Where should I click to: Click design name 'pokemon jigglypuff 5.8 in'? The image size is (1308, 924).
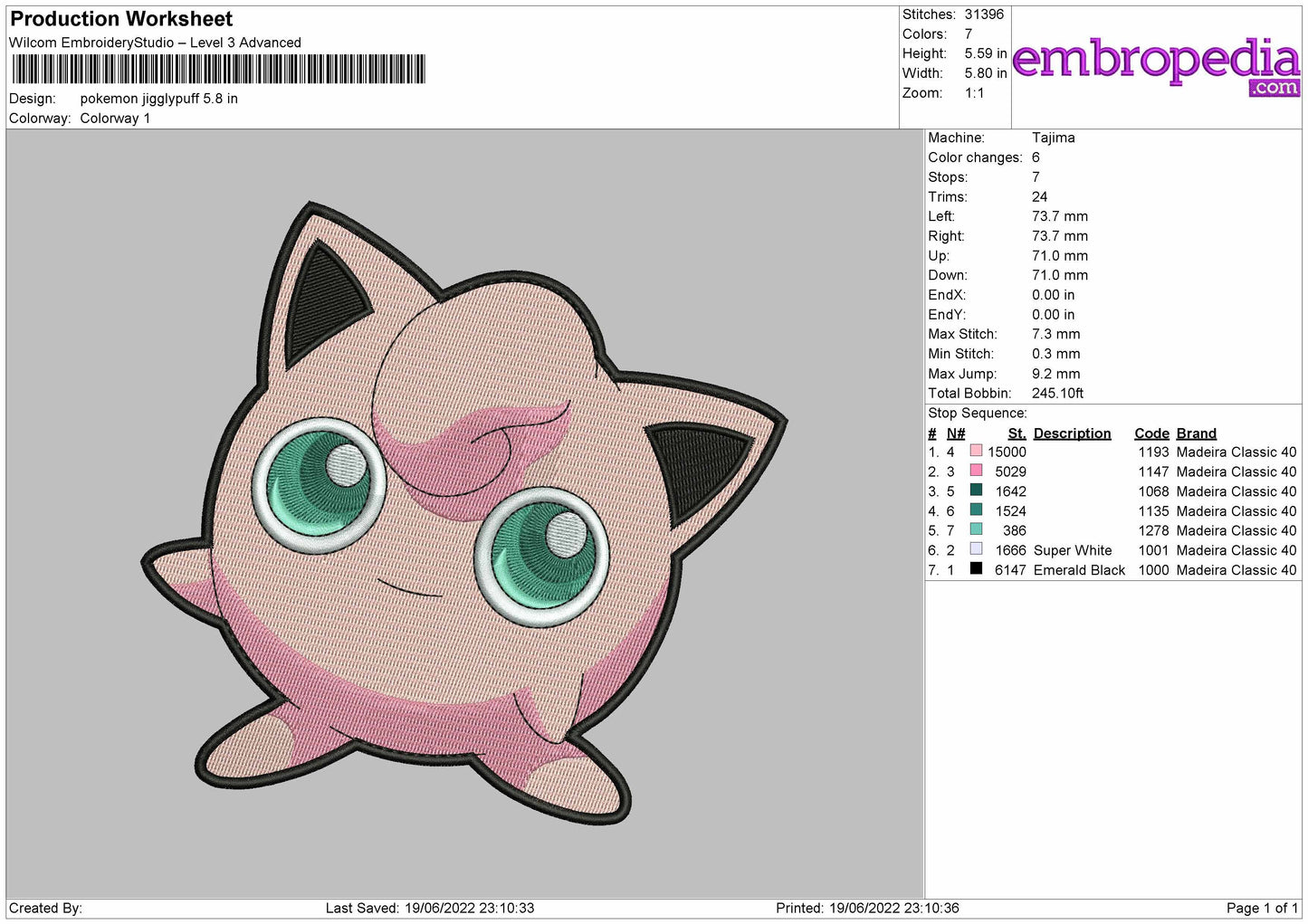tap(158, 99)
